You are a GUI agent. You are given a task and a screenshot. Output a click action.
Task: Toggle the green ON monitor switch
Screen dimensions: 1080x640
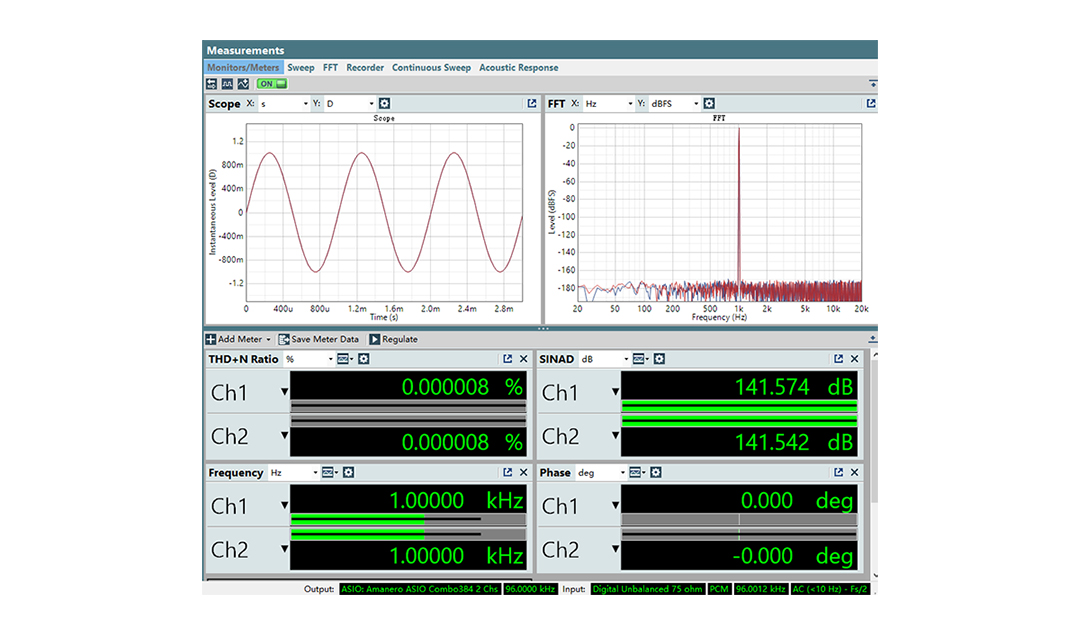pyautogui.click(x=271, y=84)
